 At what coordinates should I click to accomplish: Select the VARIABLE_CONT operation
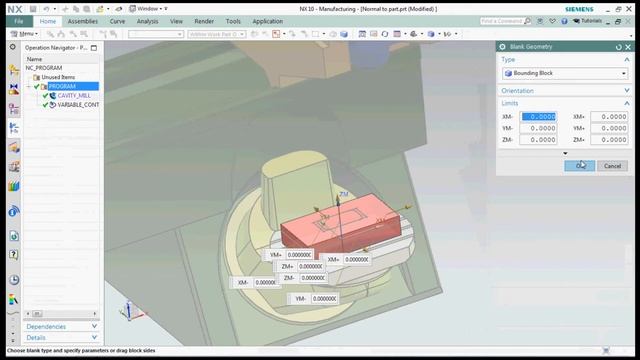point(78,105)
